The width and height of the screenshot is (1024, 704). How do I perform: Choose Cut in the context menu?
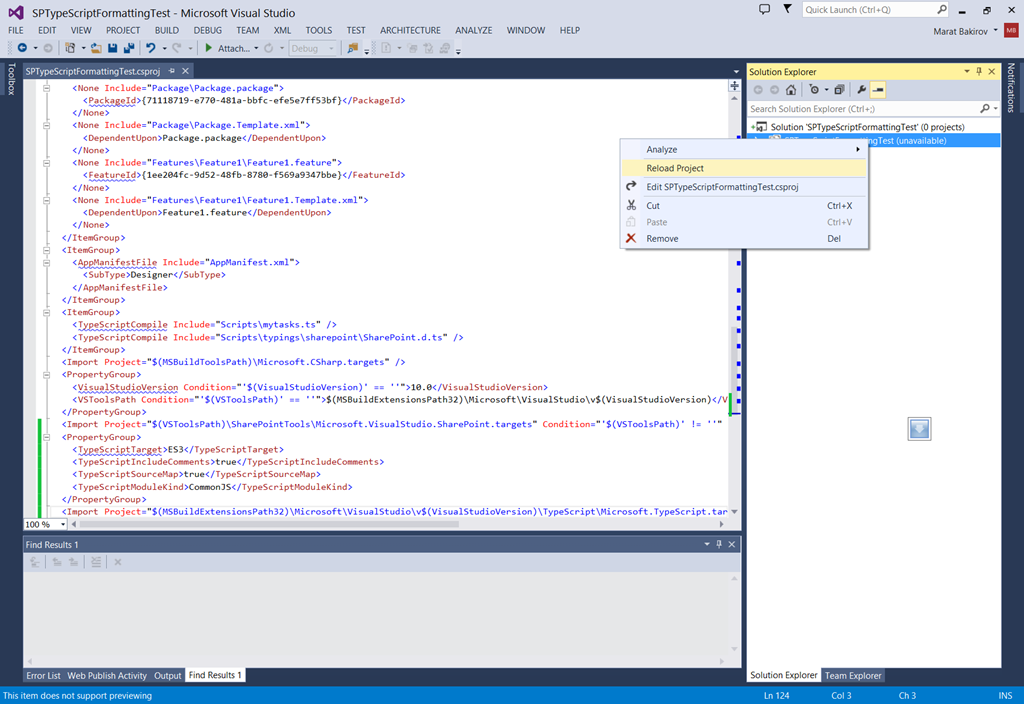pyautogui.click(x=744, y=205)
